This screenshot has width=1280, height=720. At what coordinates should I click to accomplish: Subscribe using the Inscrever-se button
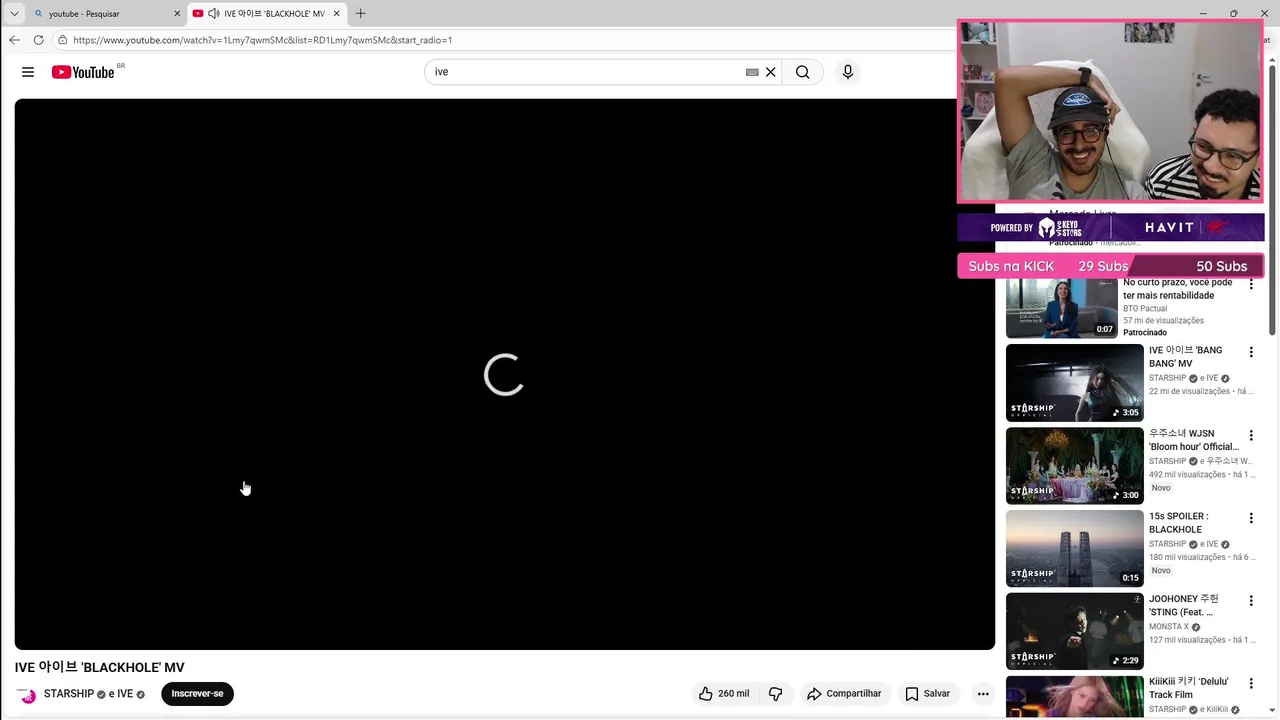point(197,693)
